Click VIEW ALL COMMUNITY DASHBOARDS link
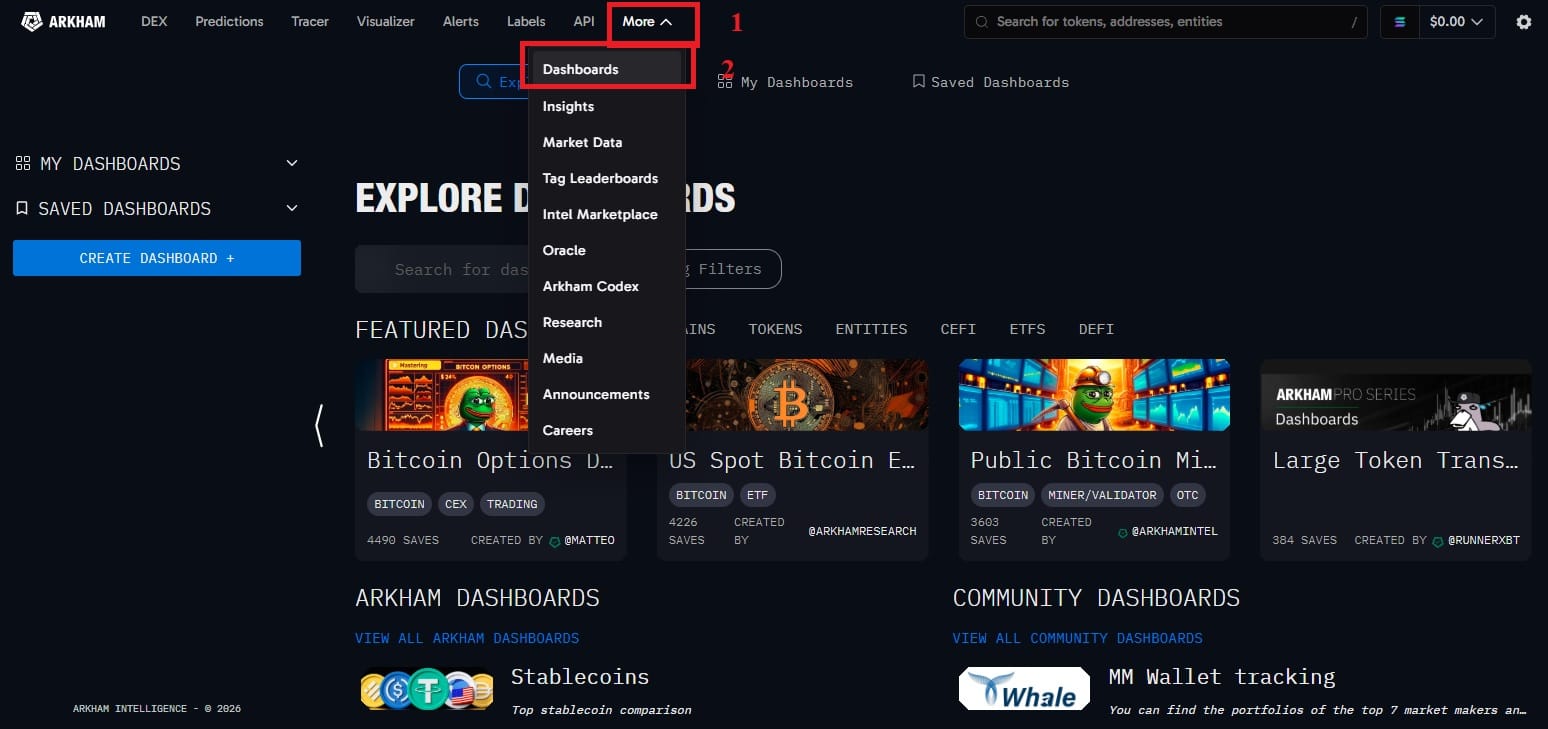Image resolution: width=1548 pixels, height=729 pixels. [x=1078, y=638]
